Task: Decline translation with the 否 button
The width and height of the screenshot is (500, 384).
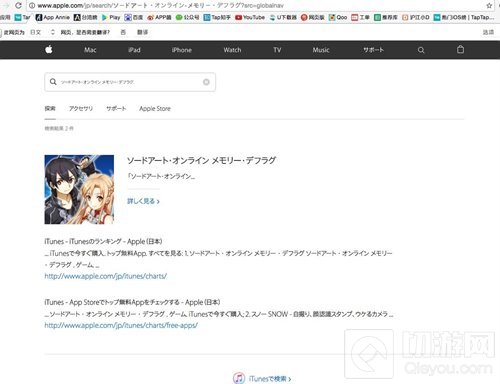Action: [123, 32]
